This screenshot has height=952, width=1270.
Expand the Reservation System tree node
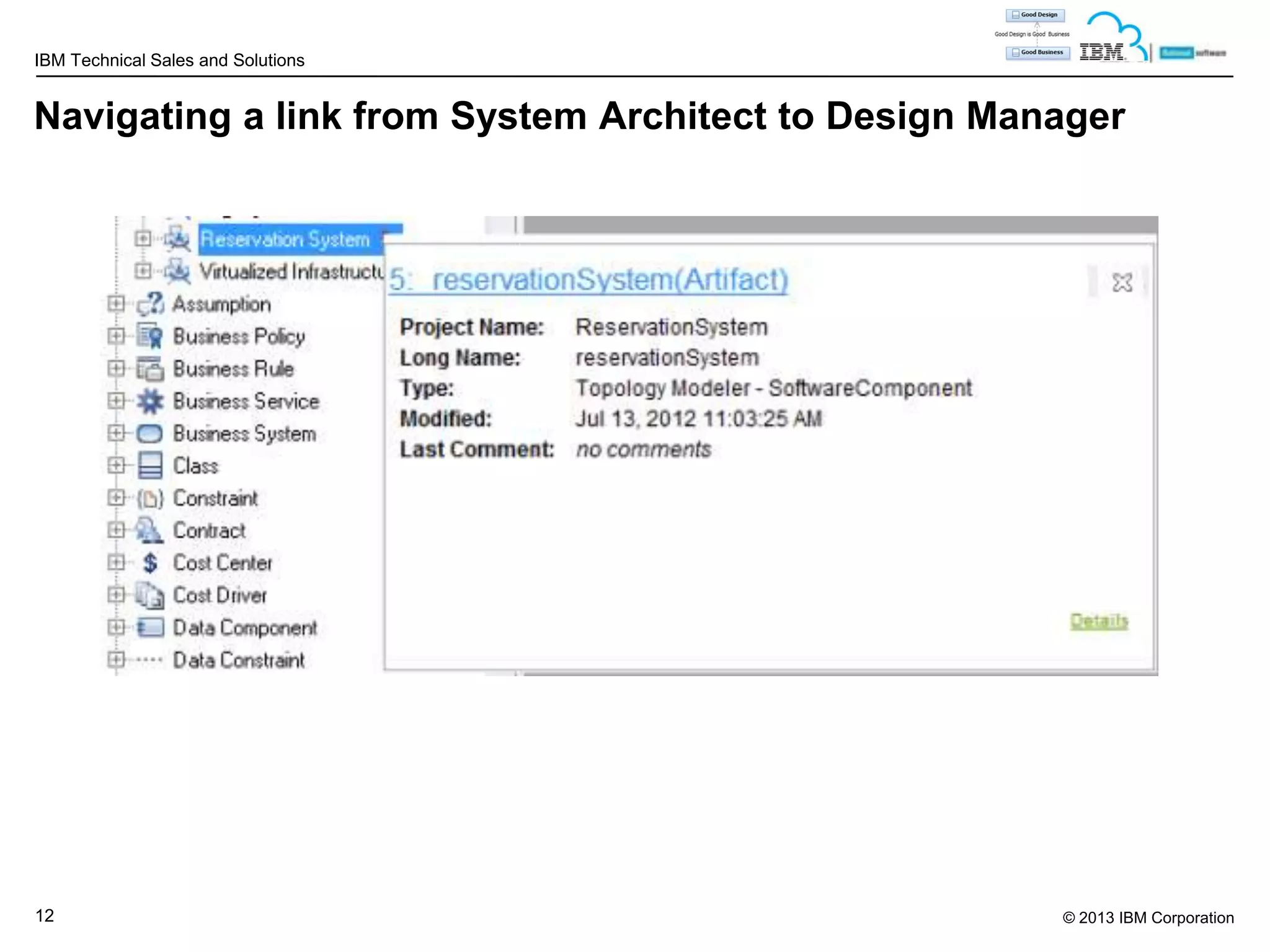143,239
